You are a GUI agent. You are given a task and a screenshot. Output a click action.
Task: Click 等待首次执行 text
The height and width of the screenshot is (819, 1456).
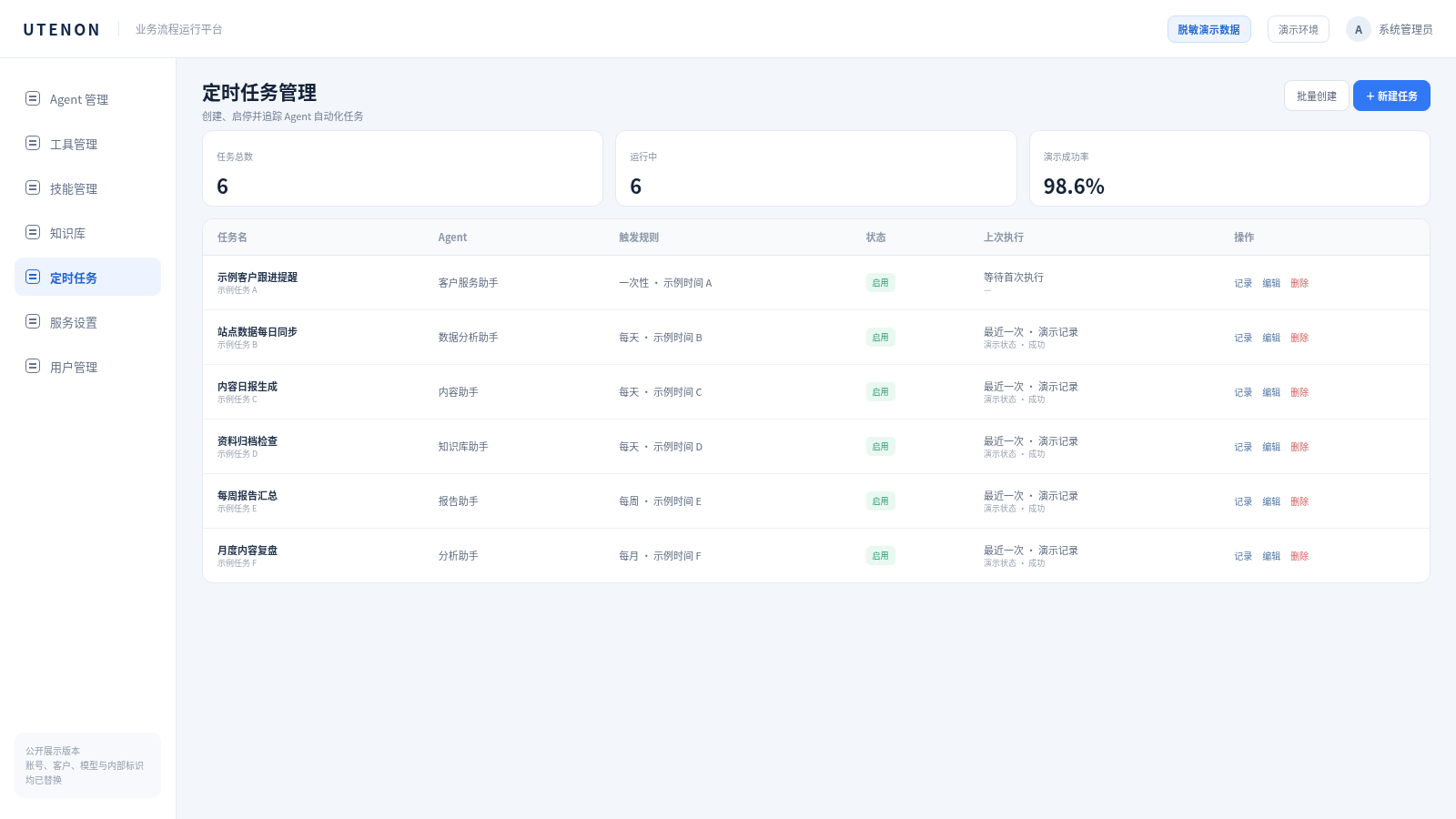tap(1014, 278)
